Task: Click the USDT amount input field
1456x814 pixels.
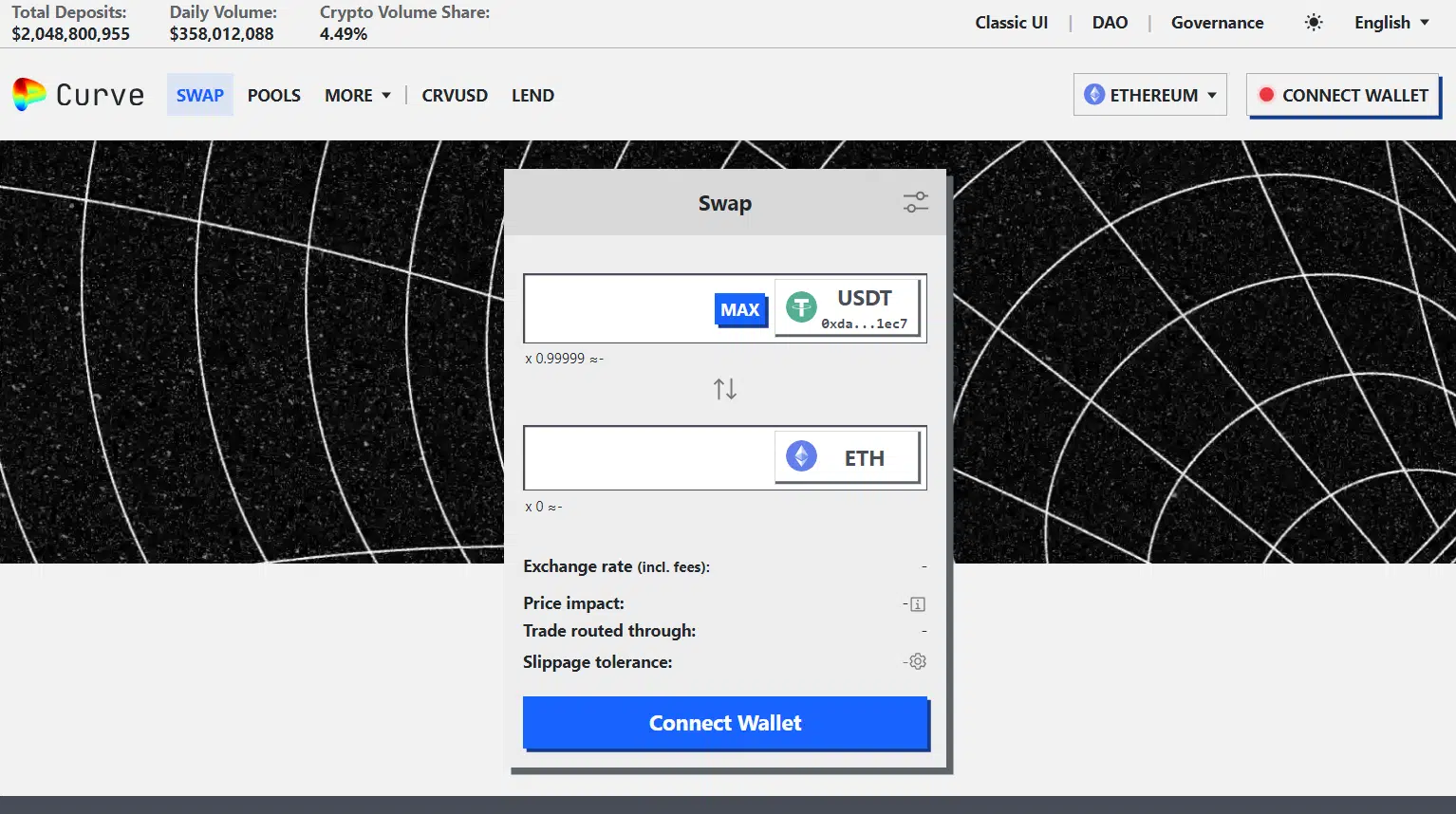Action: coord(617,308)
